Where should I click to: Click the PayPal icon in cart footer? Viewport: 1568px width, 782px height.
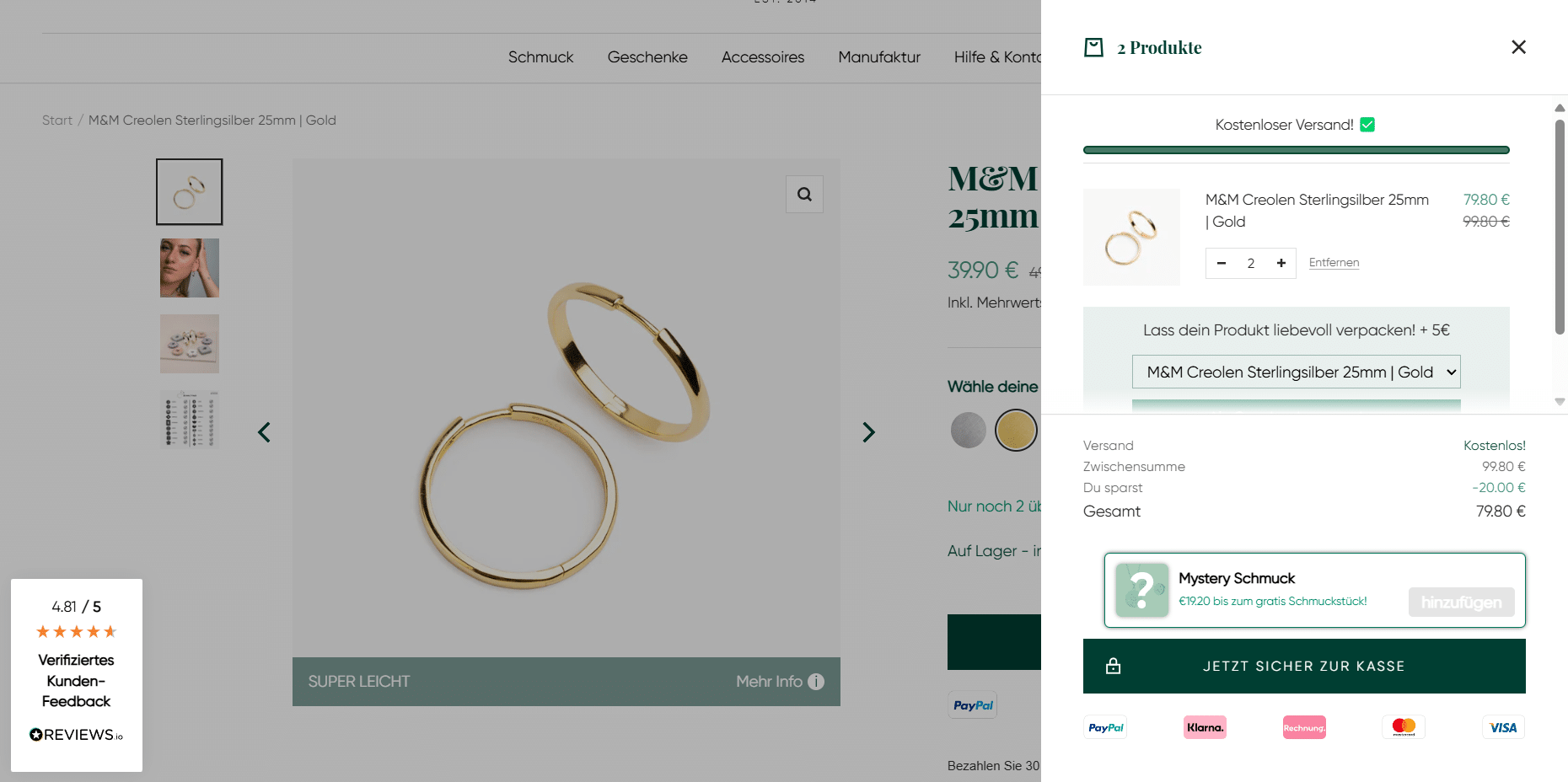coord(1105,727)
